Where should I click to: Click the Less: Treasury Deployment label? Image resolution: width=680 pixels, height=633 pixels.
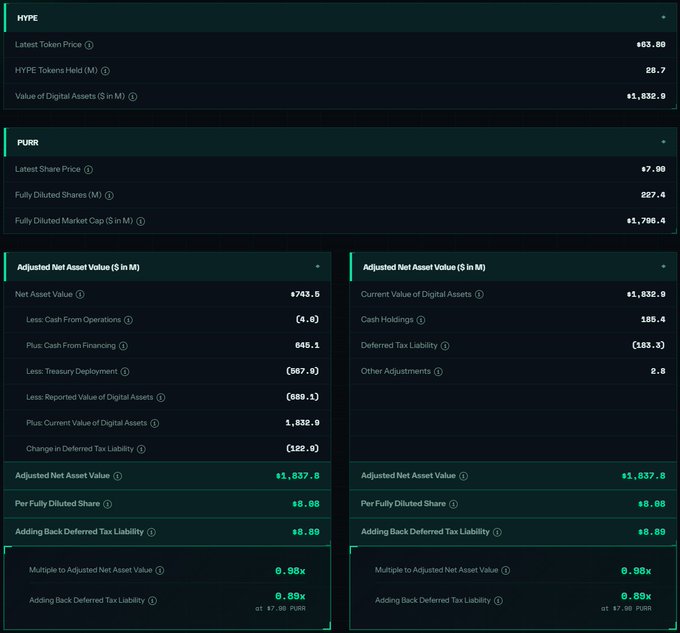(72, 372)
